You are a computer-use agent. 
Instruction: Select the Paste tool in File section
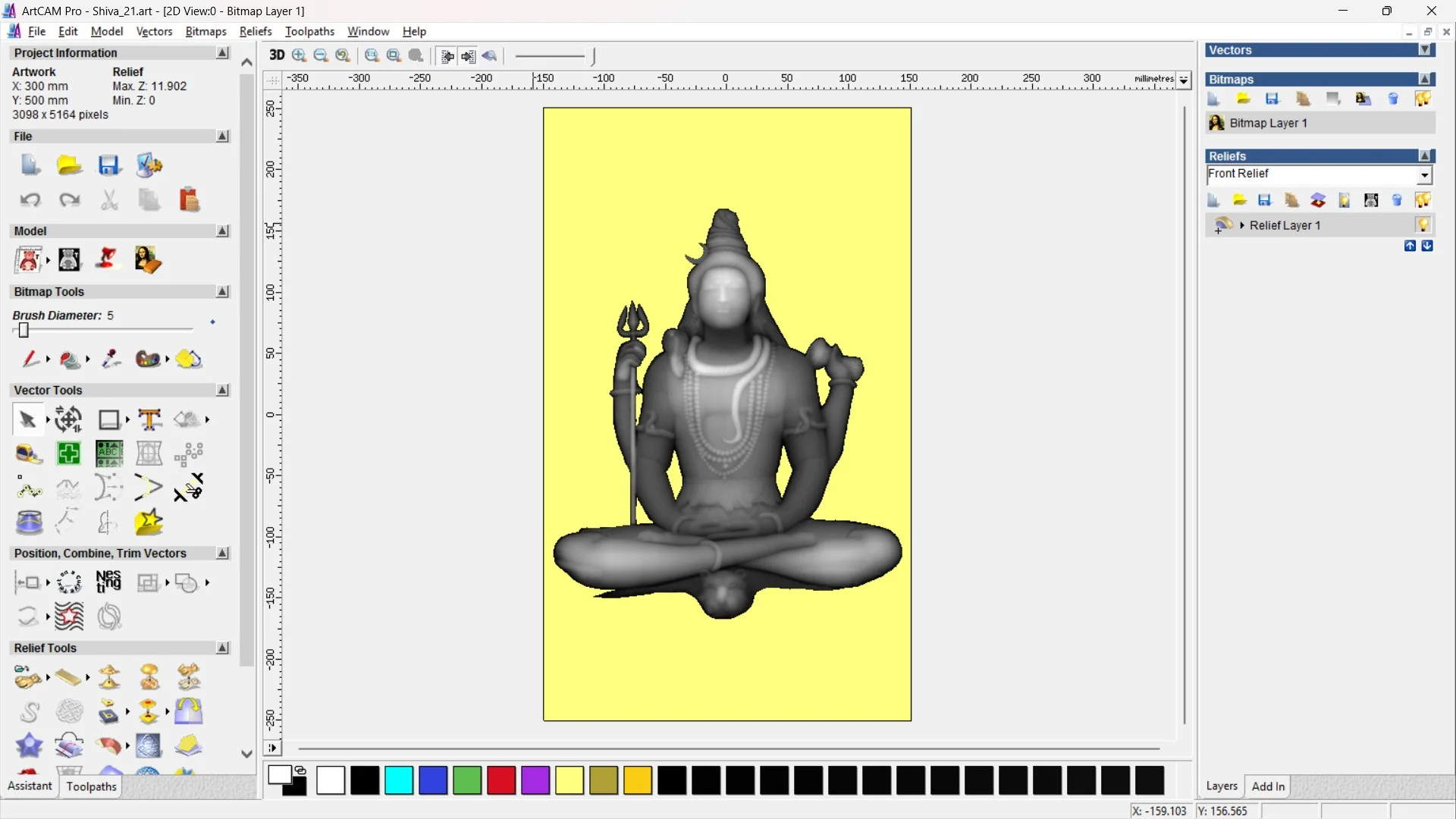pyautogui.click(x=189, y=199)
